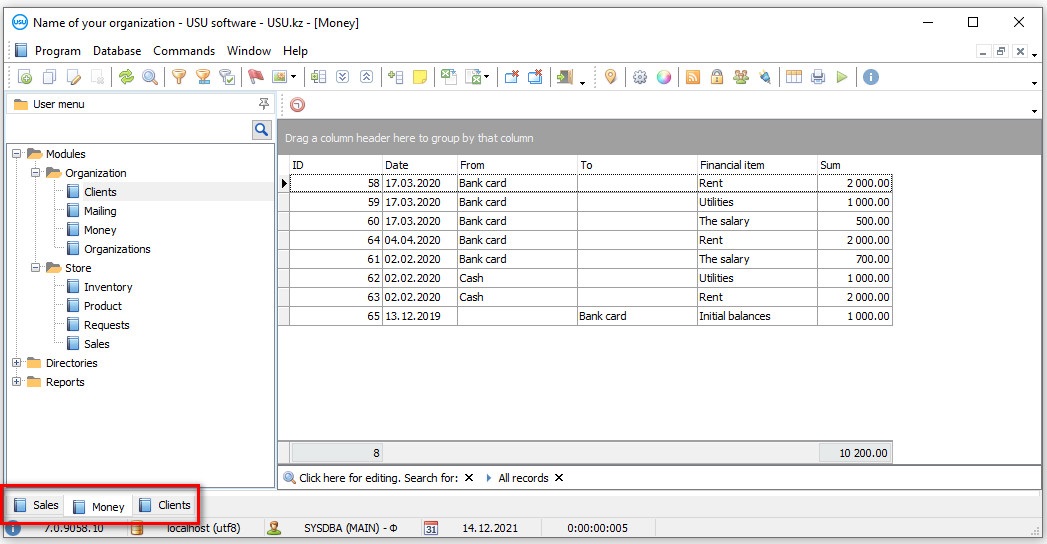Viewport: 1047px width, 544px height.
Task: Click the funnel with green checkmark icon
Action: tap(227, 77)
